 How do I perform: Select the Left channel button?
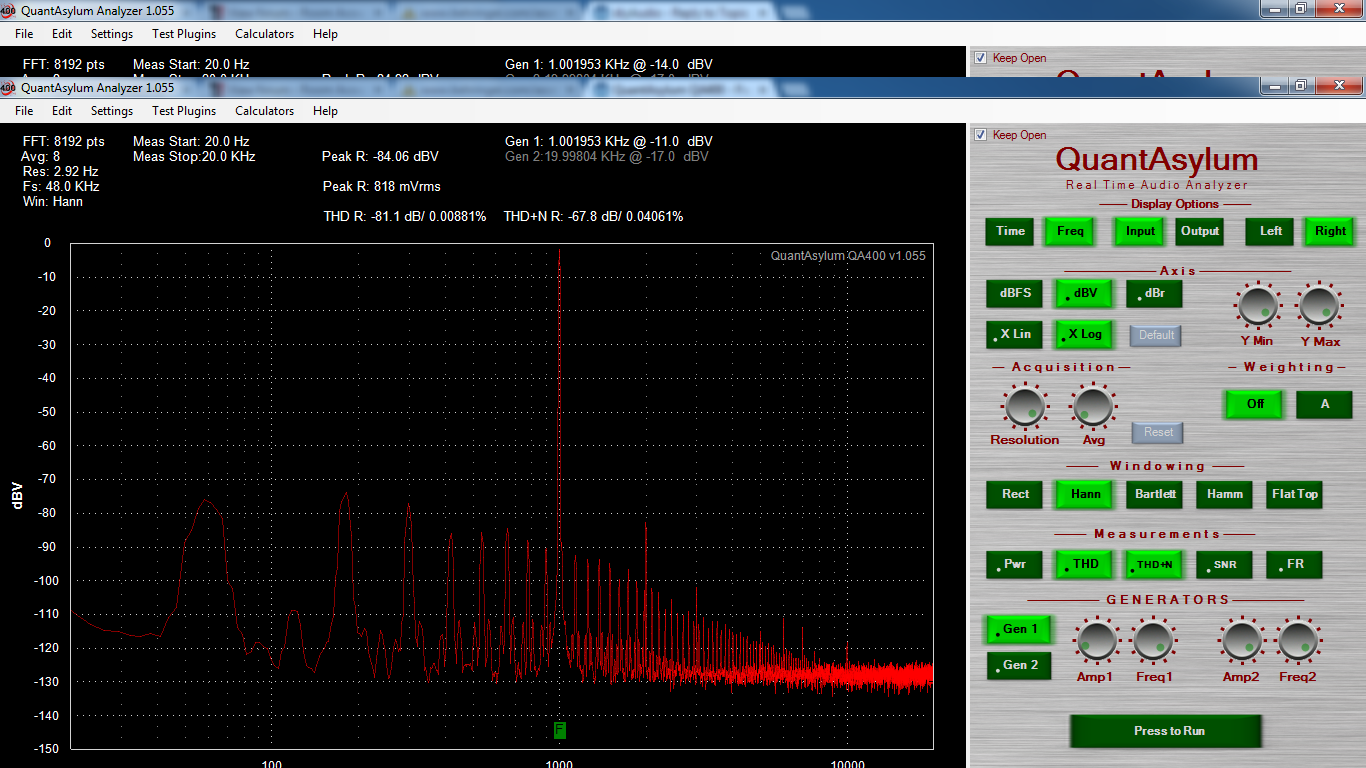tap(1271, 231)
